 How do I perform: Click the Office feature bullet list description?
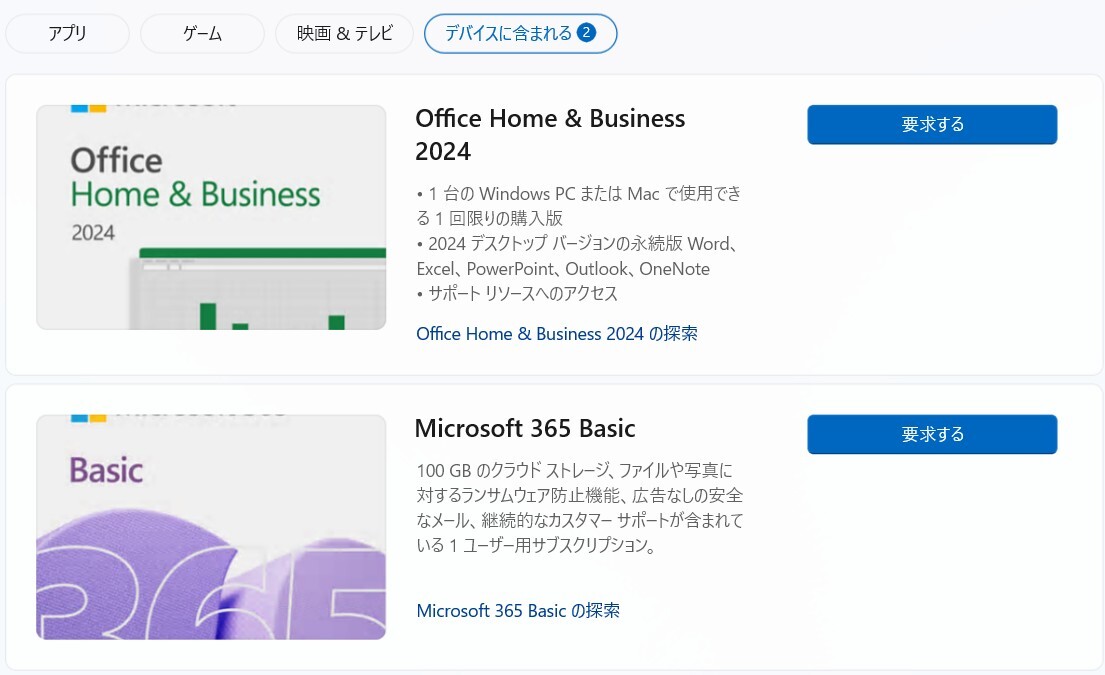tap(579, 243)
